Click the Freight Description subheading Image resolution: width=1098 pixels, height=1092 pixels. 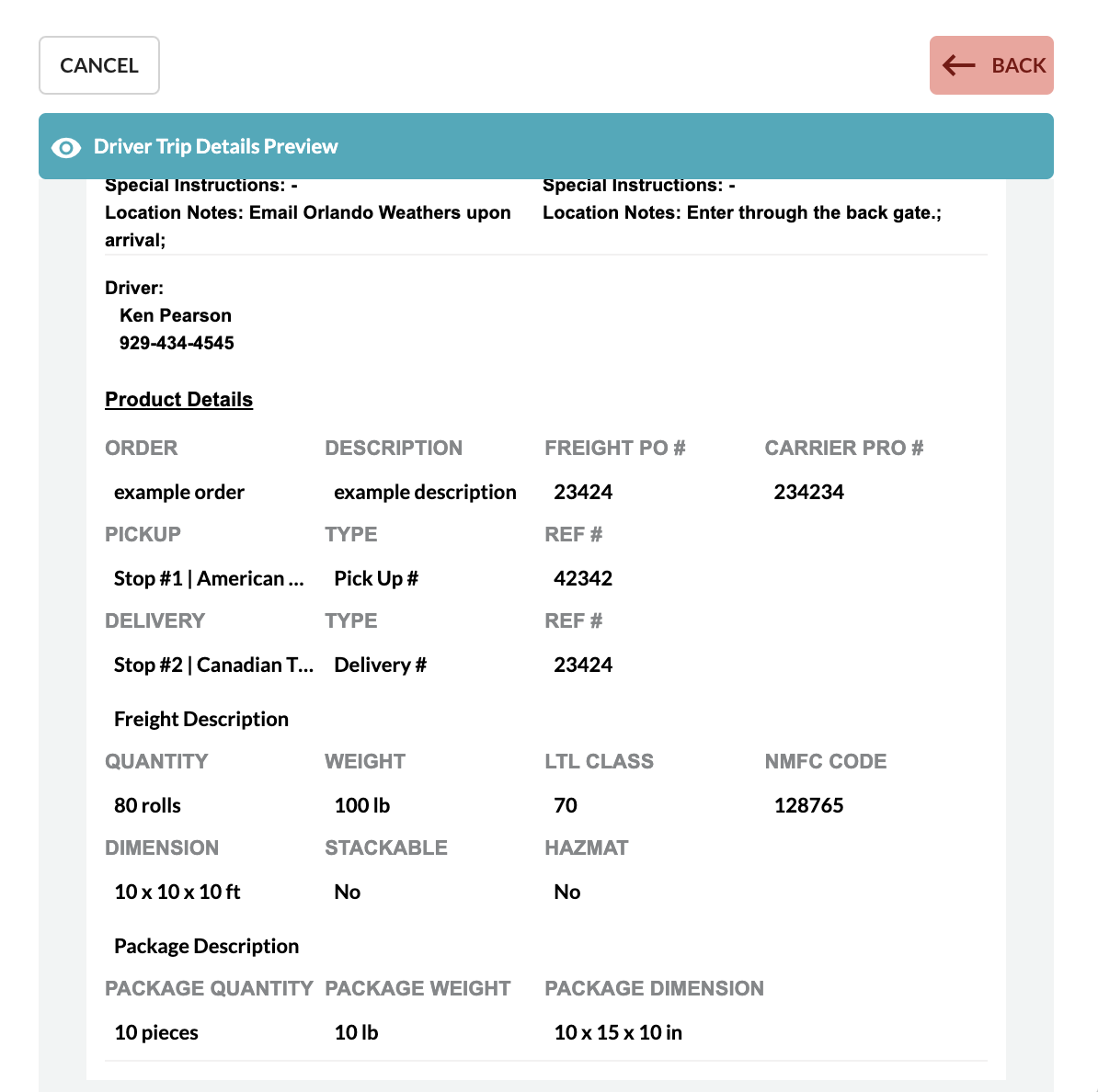point(201,719)
